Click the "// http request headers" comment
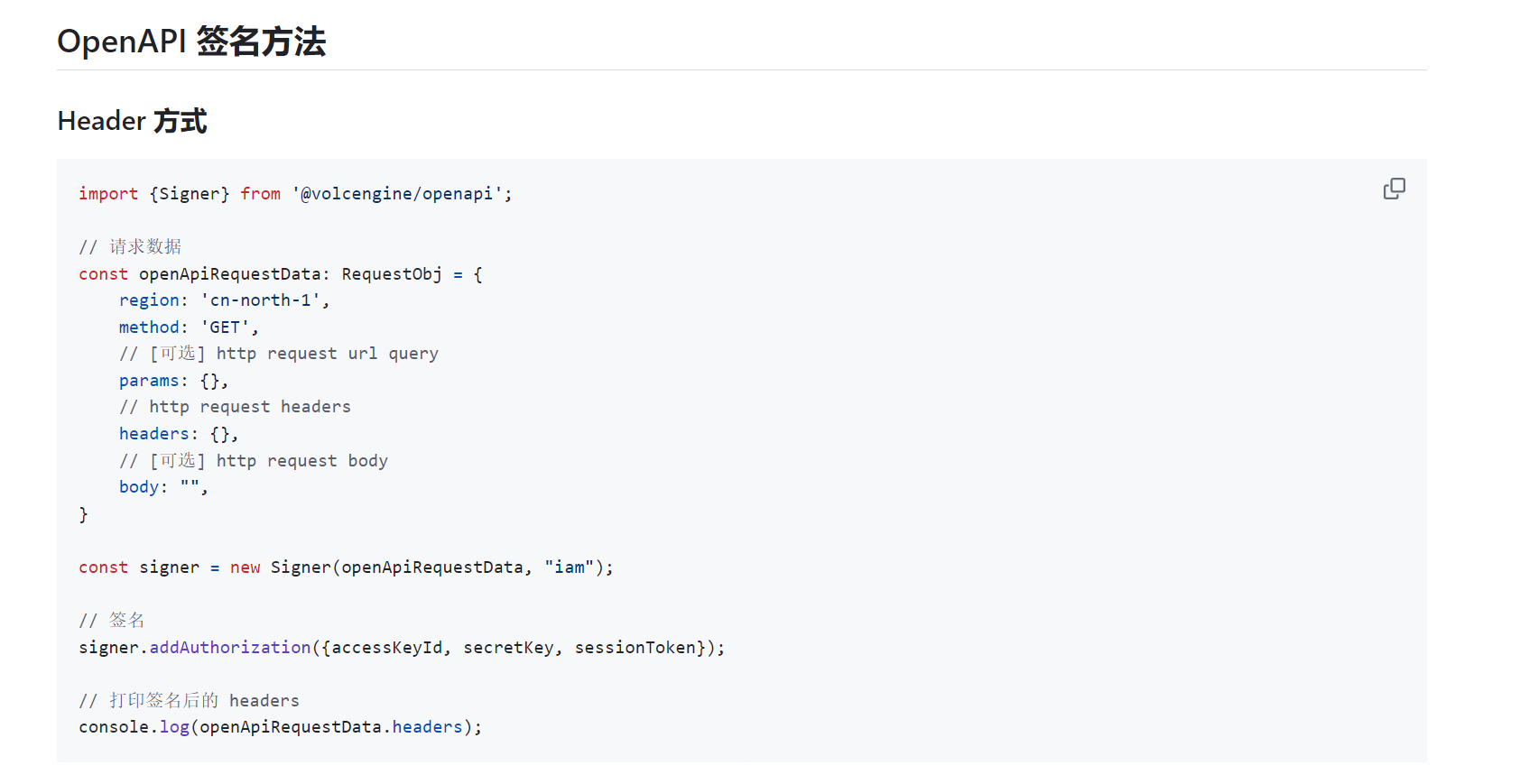The height and width of the screenshot is (784, 1520). [235, 407]
